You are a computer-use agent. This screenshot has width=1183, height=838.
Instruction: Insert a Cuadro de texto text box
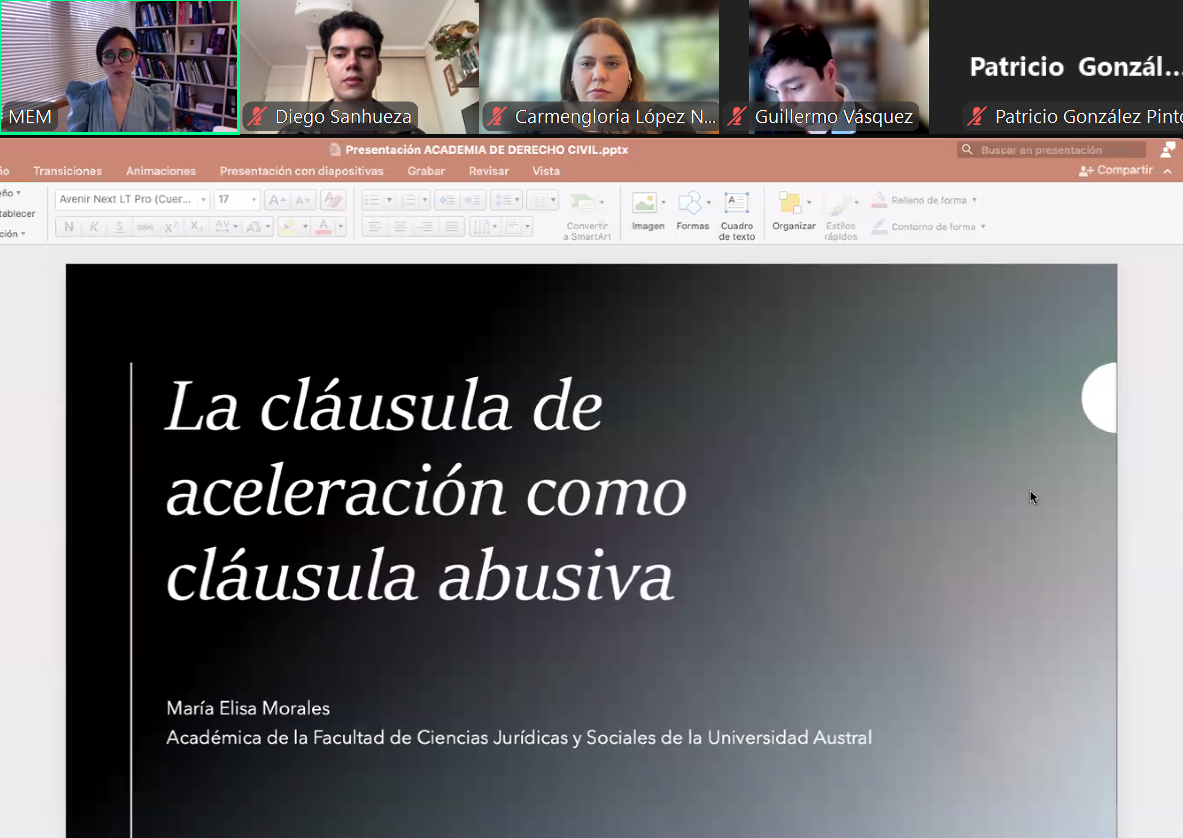(736, 205)
